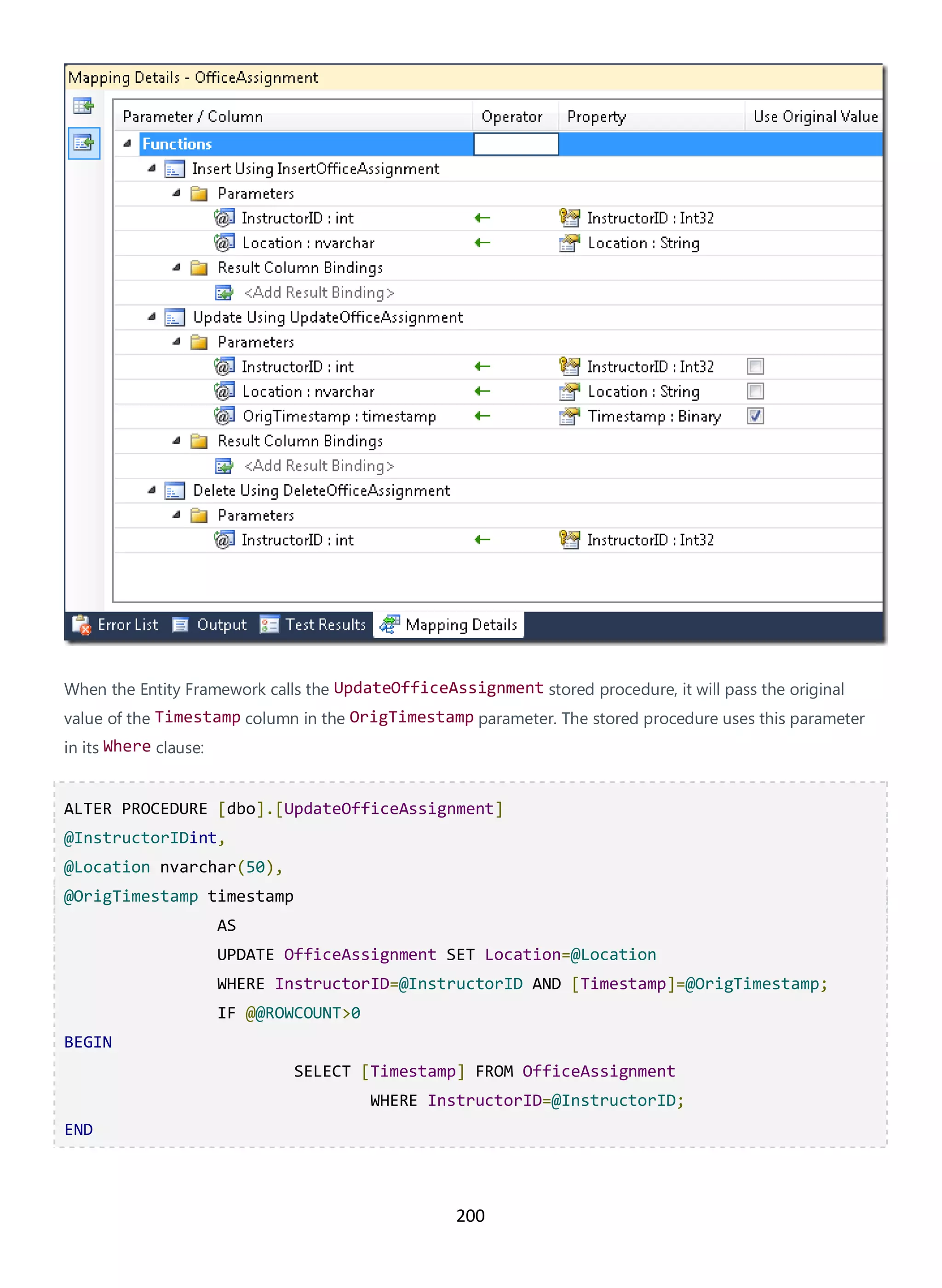The height and width of the screenshot is (1288, 942).
Task: Click the Operator column header
Action: [x=516, y=117]
